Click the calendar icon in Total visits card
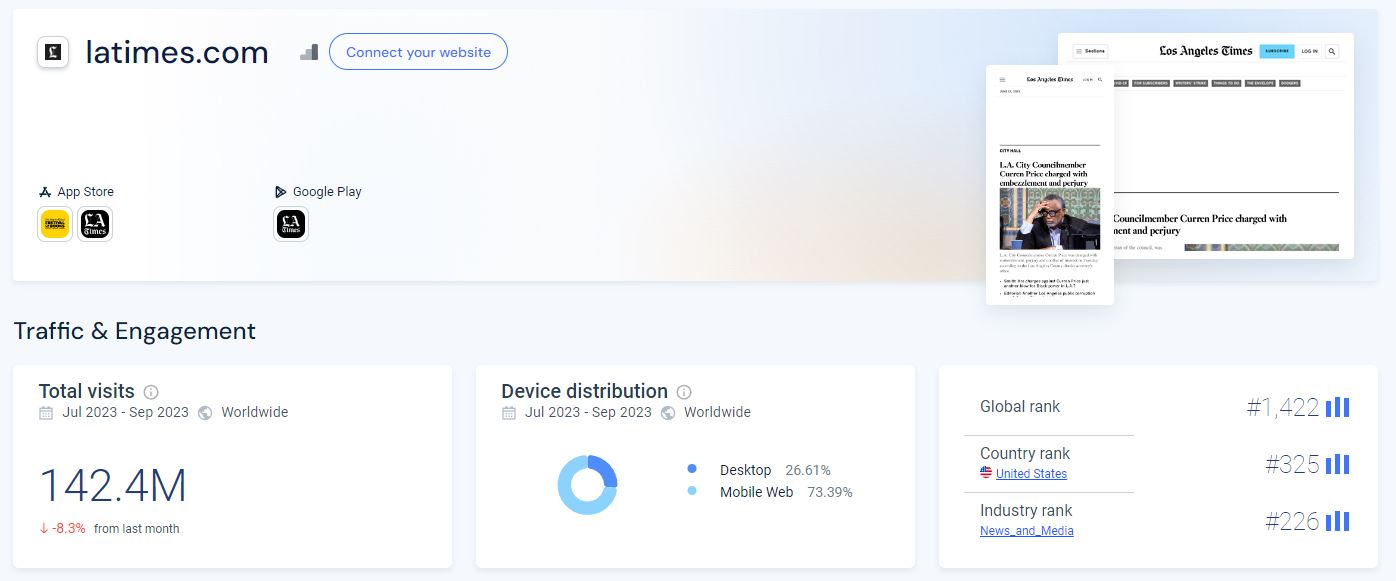Viewport: 1396px width, 581px height. 46,413
